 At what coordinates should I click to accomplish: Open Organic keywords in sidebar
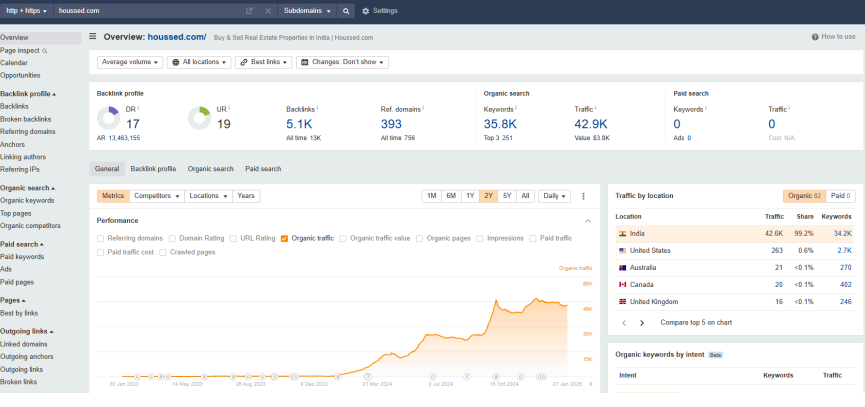(27, 201)
